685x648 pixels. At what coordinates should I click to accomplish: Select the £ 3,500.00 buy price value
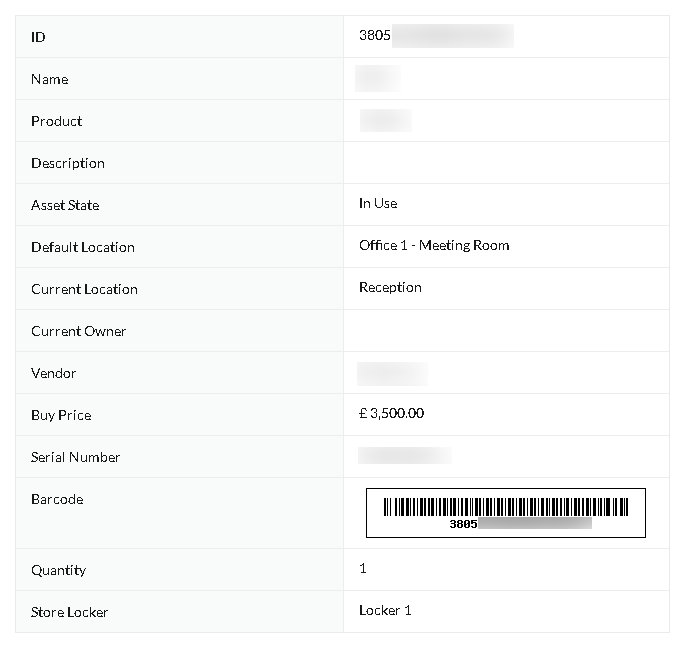pos(391,413)
